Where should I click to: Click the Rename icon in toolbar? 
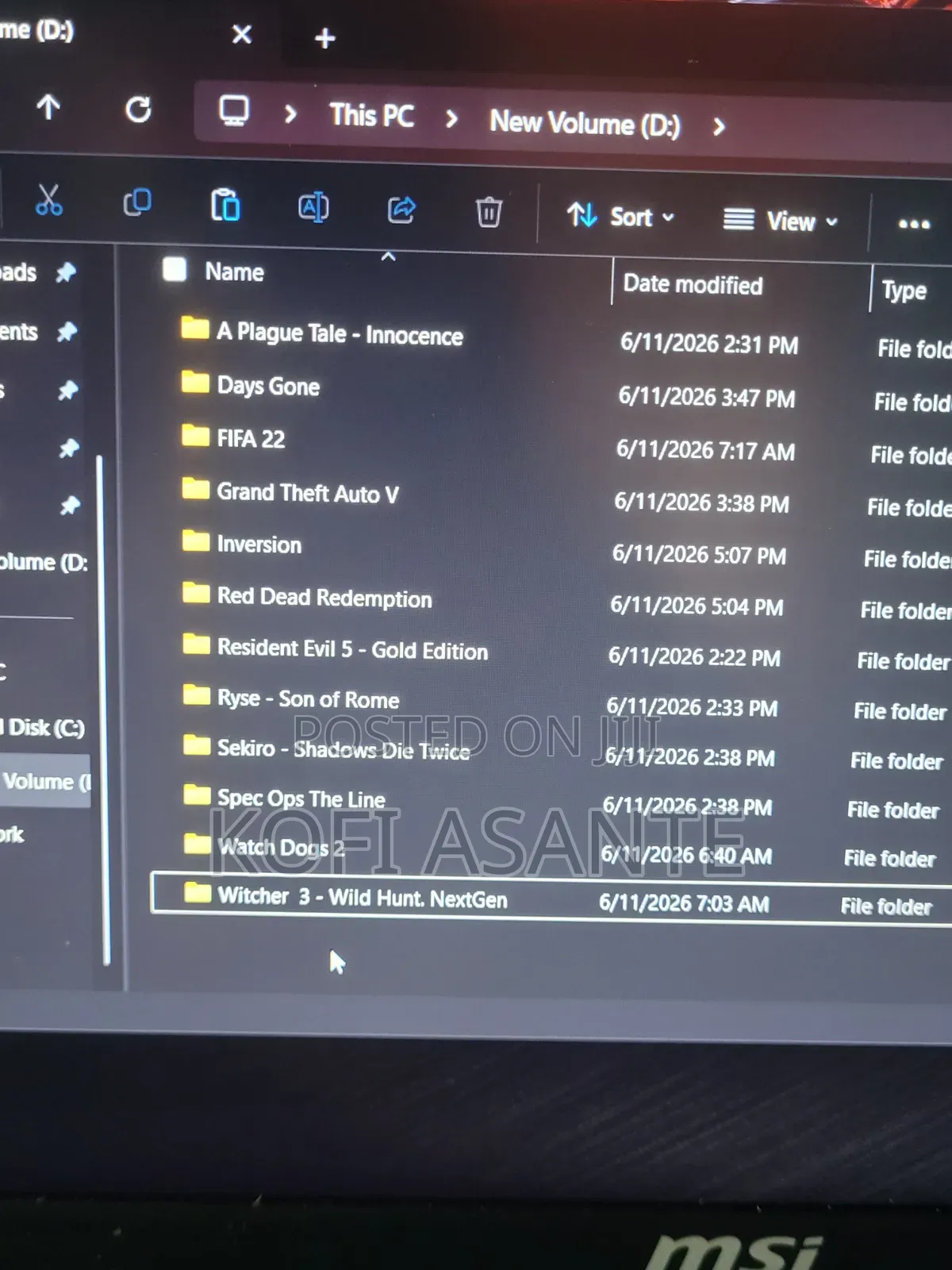[313, 208]
